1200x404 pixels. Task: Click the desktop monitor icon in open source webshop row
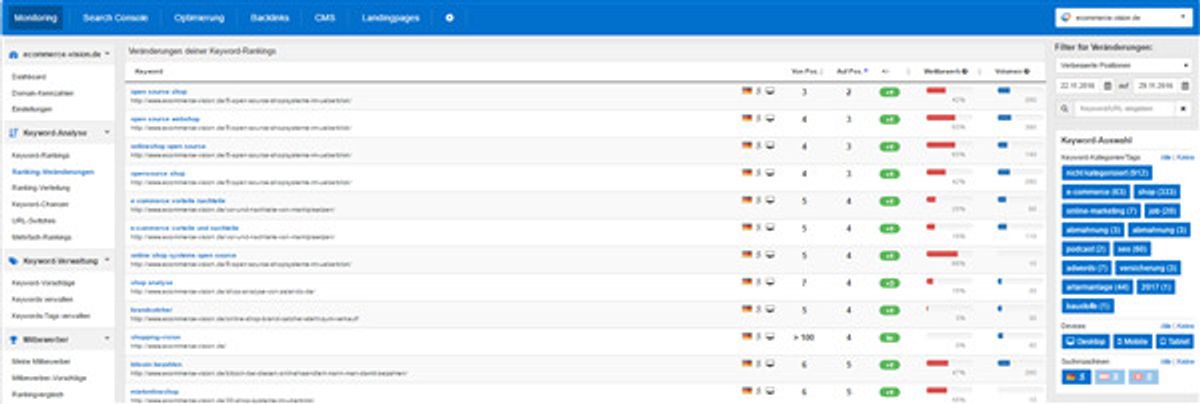(771, 118)
